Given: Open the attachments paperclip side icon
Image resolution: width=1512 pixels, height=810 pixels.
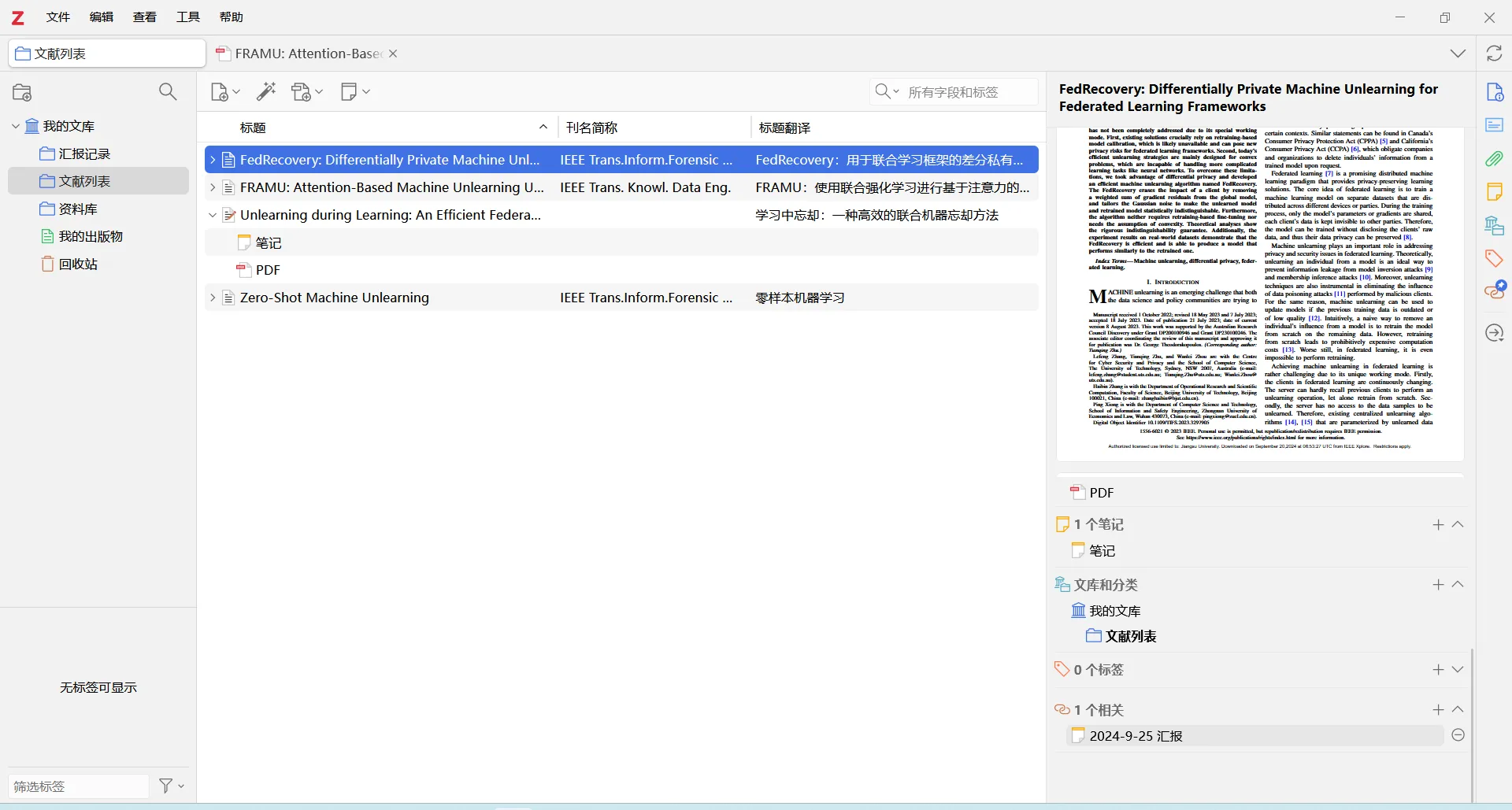Looking at the screenshot, I should click(x=1494, y=159).
